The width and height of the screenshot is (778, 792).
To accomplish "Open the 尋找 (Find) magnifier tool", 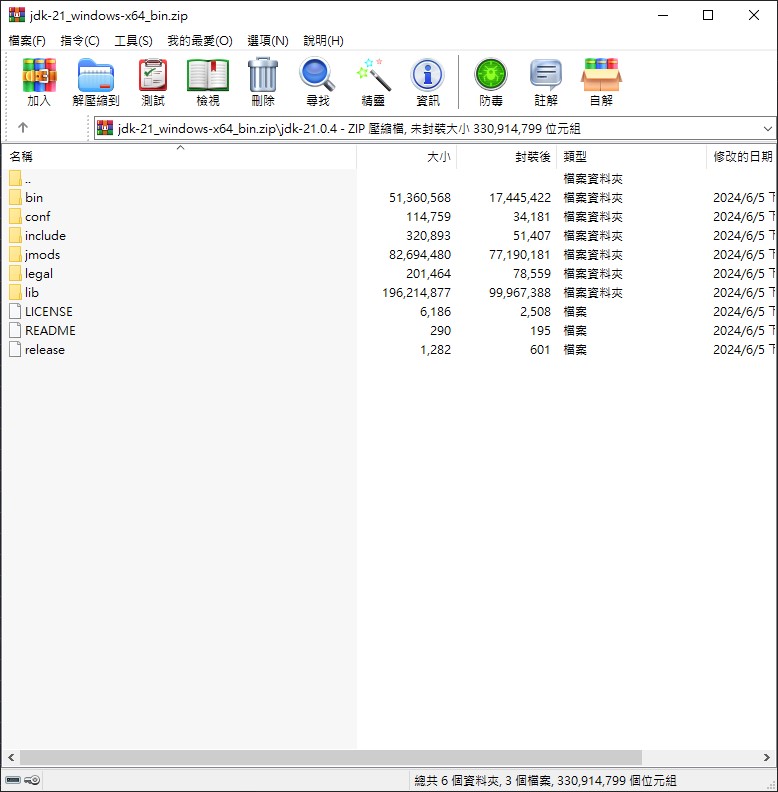I will tap(317, 82).
